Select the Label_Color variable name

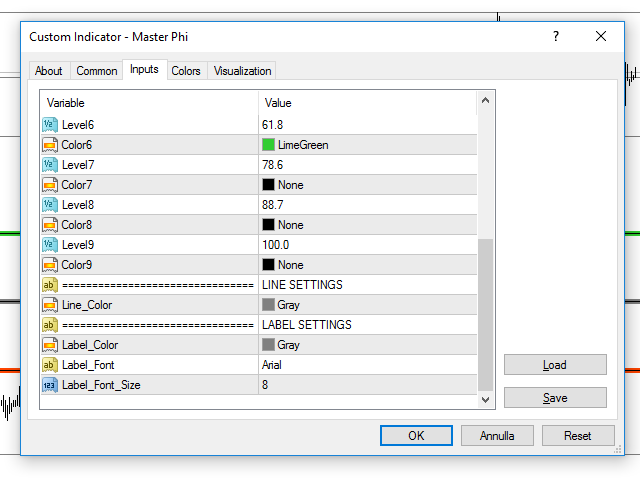click(90, 345)
